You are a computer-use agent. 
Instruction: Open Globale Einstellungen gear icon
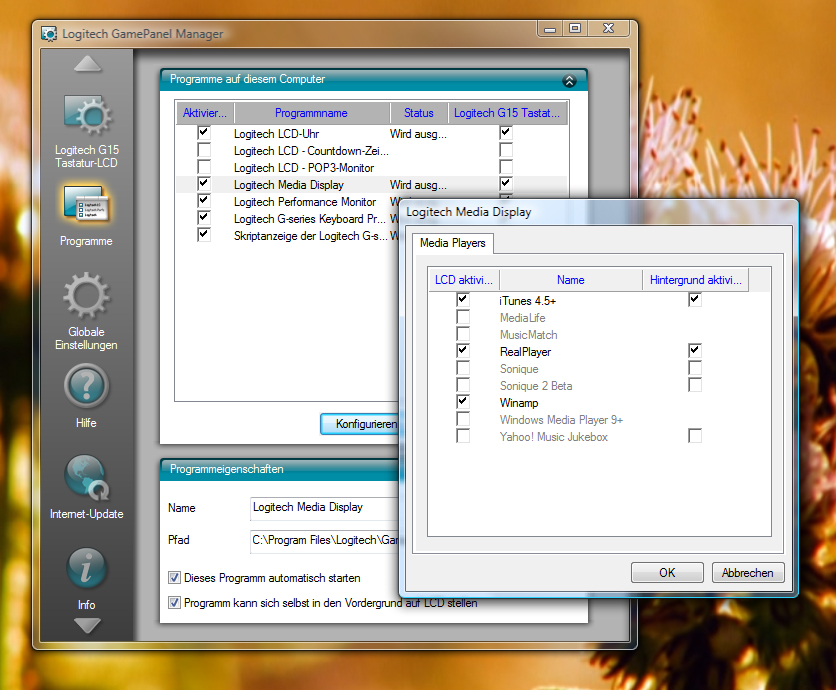pos(86,296)
